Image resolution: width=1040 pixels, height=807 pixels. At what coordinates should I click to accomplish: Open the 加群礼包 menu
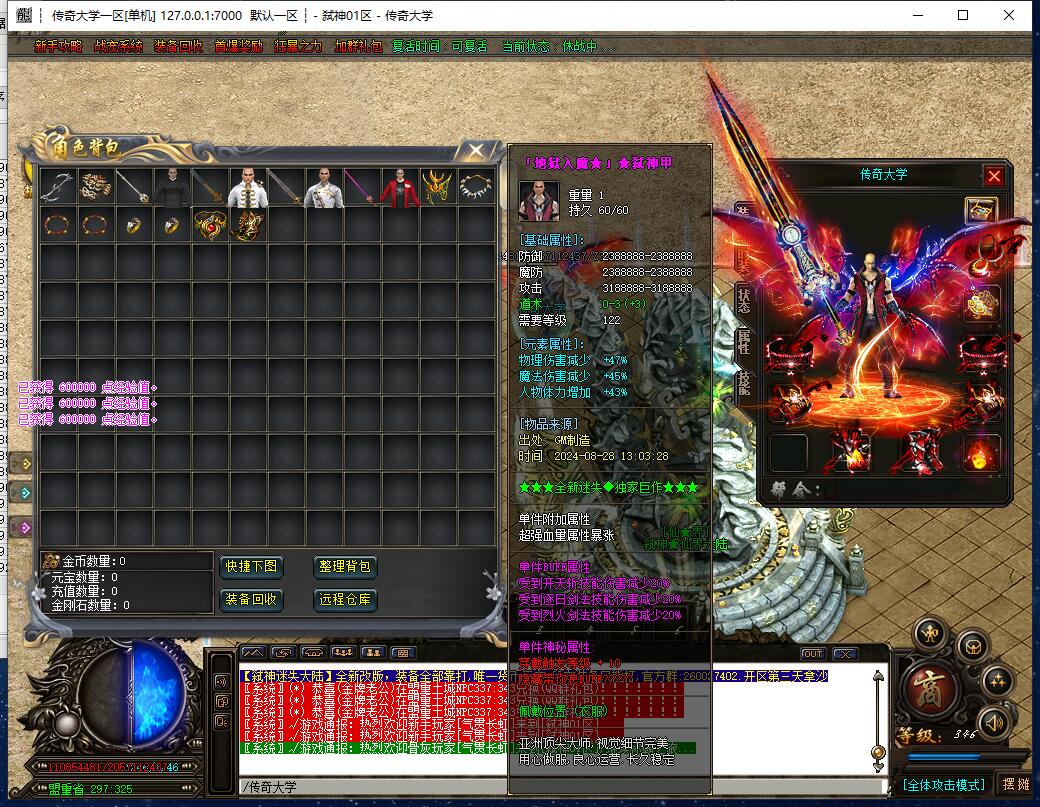tap(358, 46)
